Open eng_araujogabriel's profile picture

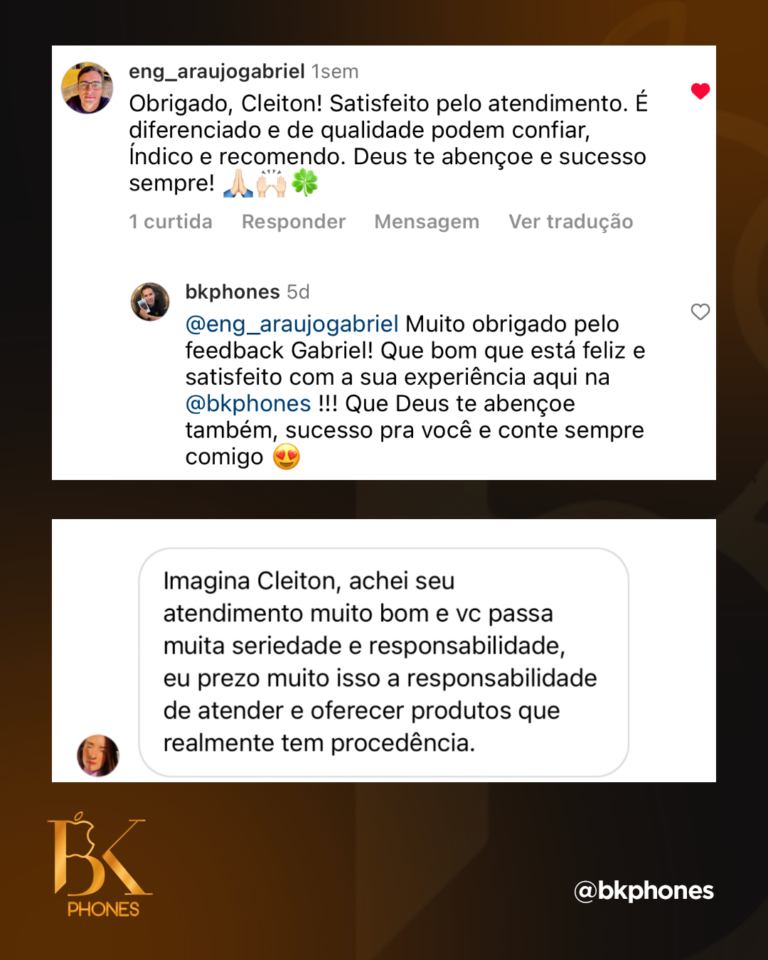click(x=87, y=88)
